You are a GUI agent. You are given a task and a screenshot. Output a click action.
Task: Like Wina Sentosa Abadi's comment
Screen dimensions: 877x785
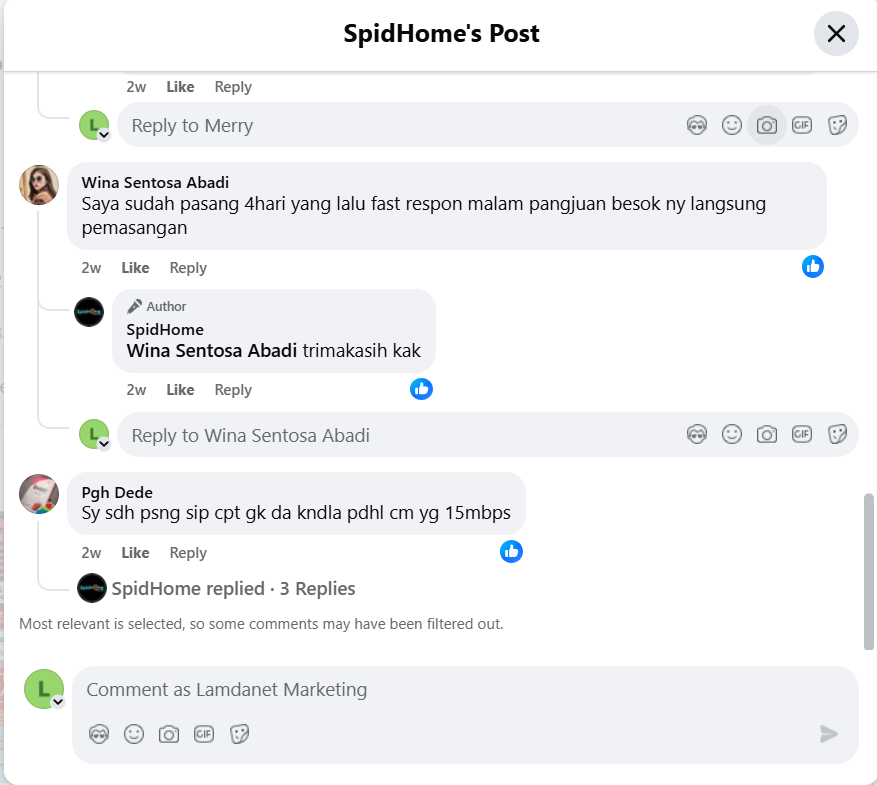tap(135, 268)
